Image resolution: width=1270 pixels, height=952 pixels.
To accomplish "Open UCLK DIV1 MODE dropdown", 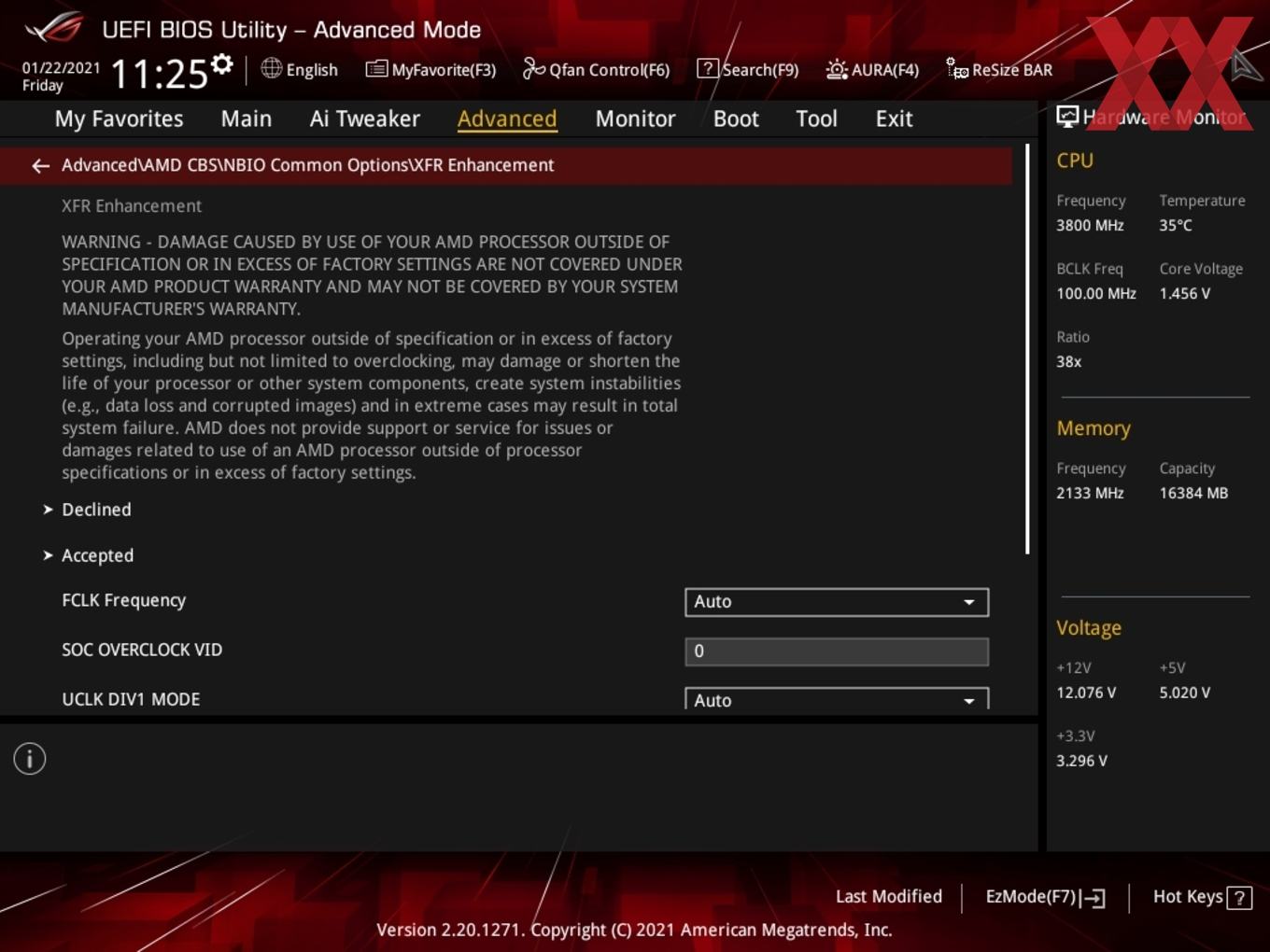I will (x=837, y=699).
